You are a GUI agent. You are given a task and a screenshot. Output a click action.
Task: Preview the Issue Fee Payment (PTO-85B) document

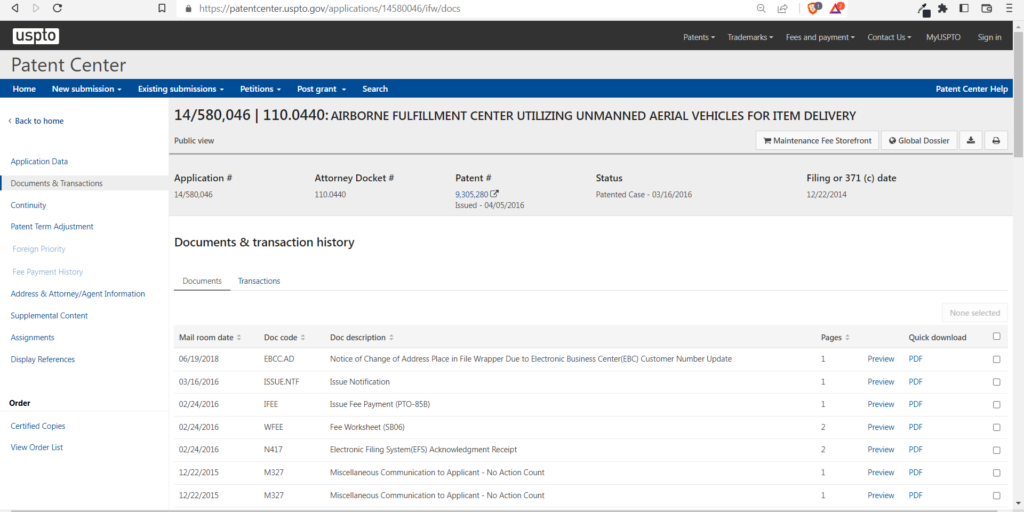point(880,404)
